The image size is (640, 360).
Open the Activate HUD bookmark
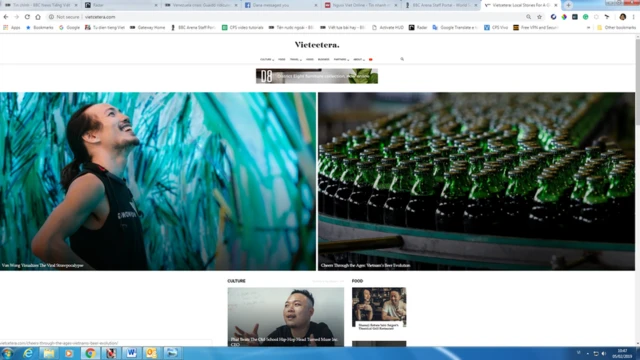coord(388,27)
